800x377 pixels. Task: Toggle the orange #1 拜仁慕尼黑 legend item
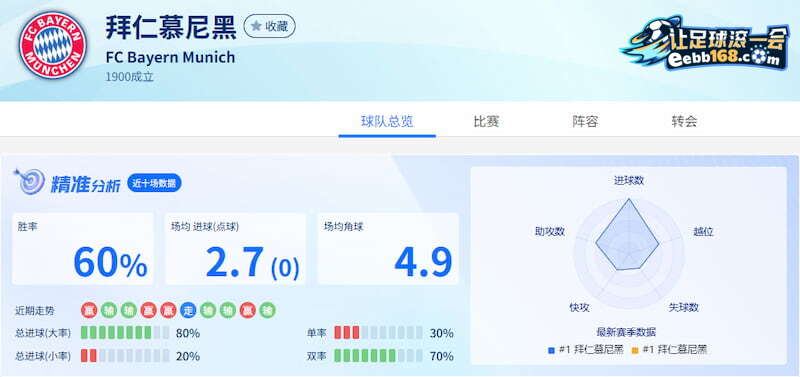pyautogui.click(x=669, y=350)
